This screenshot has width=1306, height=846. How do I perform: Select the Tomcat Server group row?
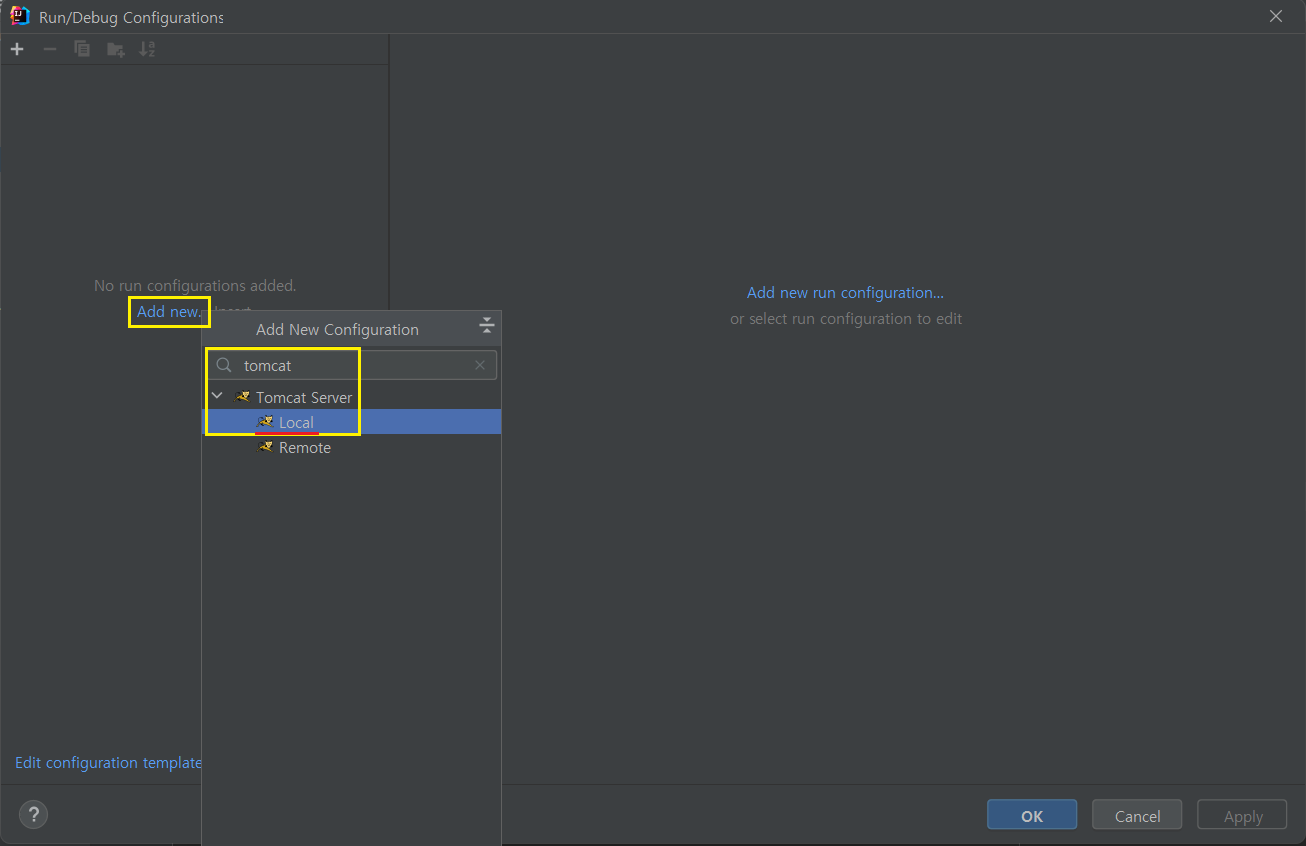[x=351, y=397]
